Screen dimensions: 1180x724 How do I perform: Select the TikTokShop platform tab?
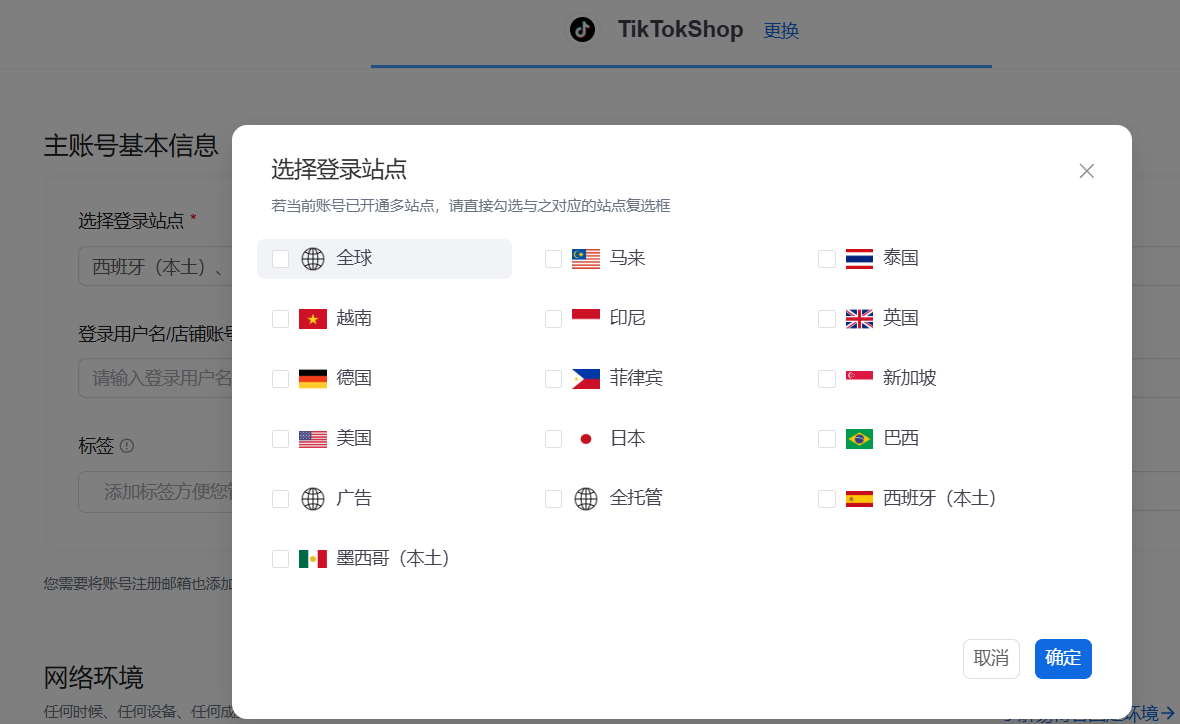[x=681, y=33]
